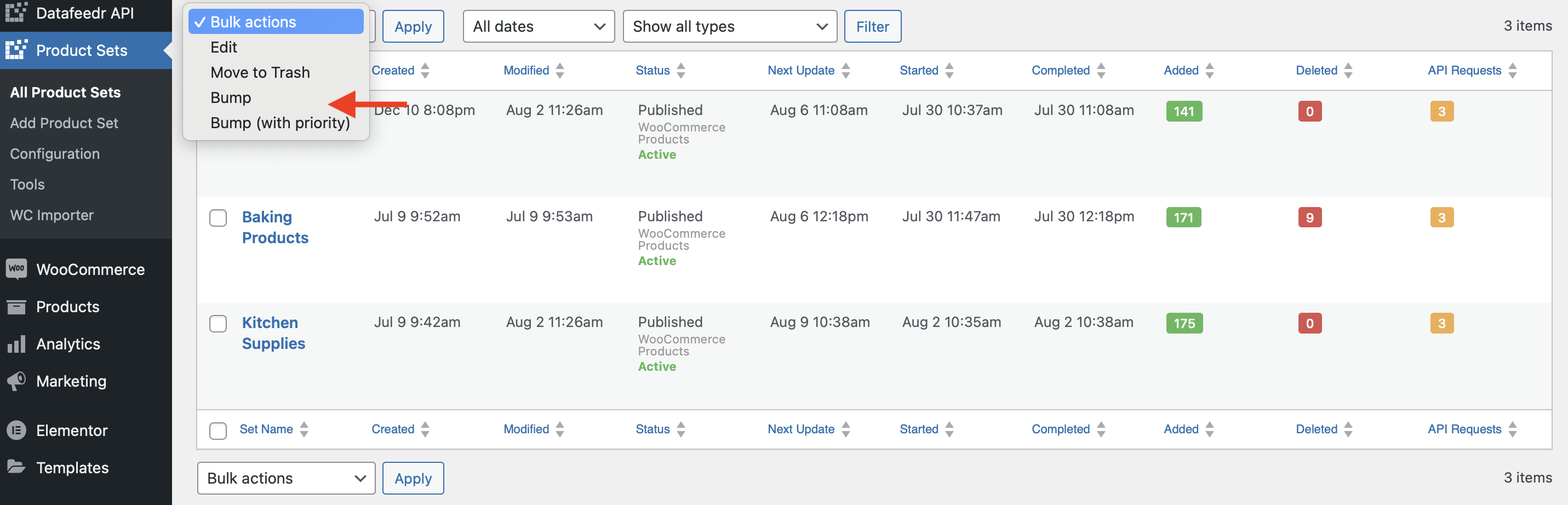
Task: Click the red 9 deleted badge
Action: (1309, 217)
